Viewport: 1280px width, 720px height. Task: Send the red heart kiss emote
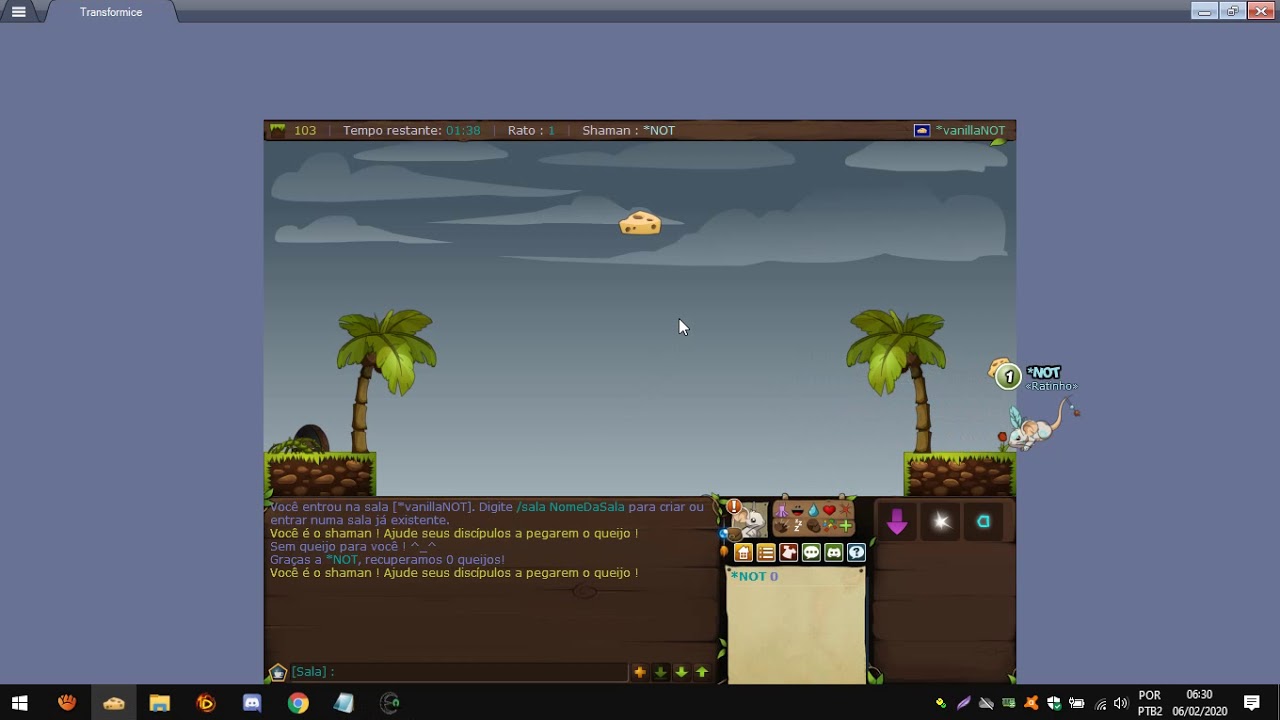[x=830, y=510]
